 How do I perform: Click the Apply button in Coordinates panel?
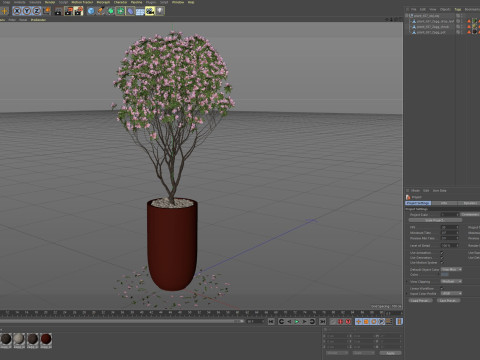(390, 353)
